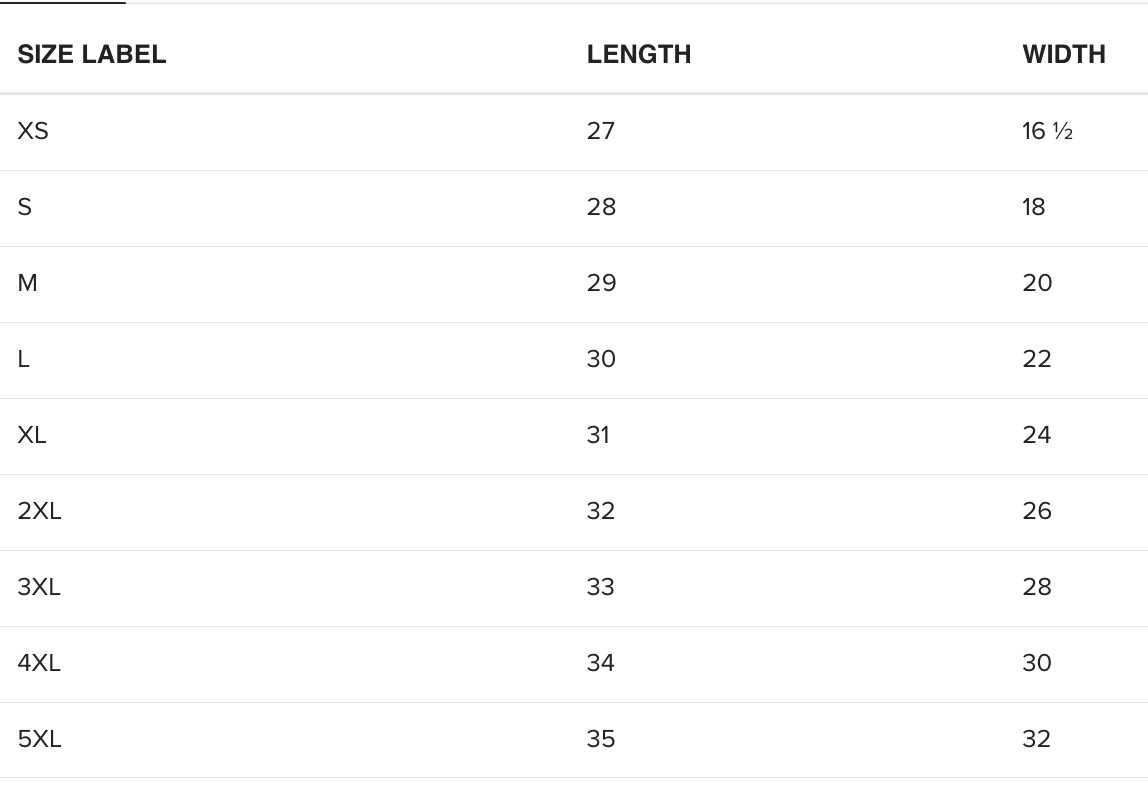Screen dimensions: 1148x792
Task: Click length value 27 in XS row
Action: pyautogui.click(x=601, y=131)
